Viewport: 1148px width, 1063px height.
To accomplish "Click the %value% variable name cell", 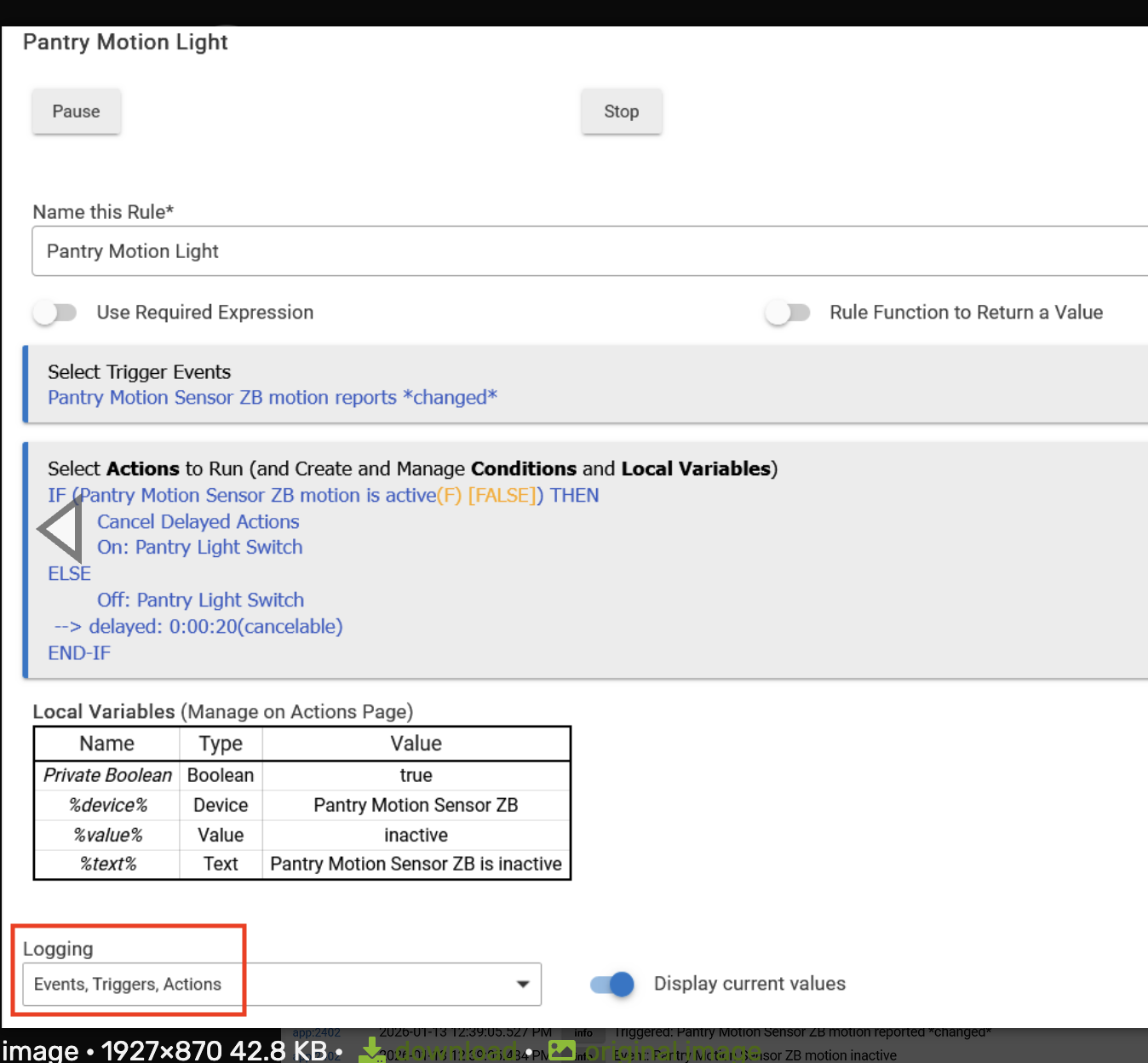I will click(x=107, y=835).
